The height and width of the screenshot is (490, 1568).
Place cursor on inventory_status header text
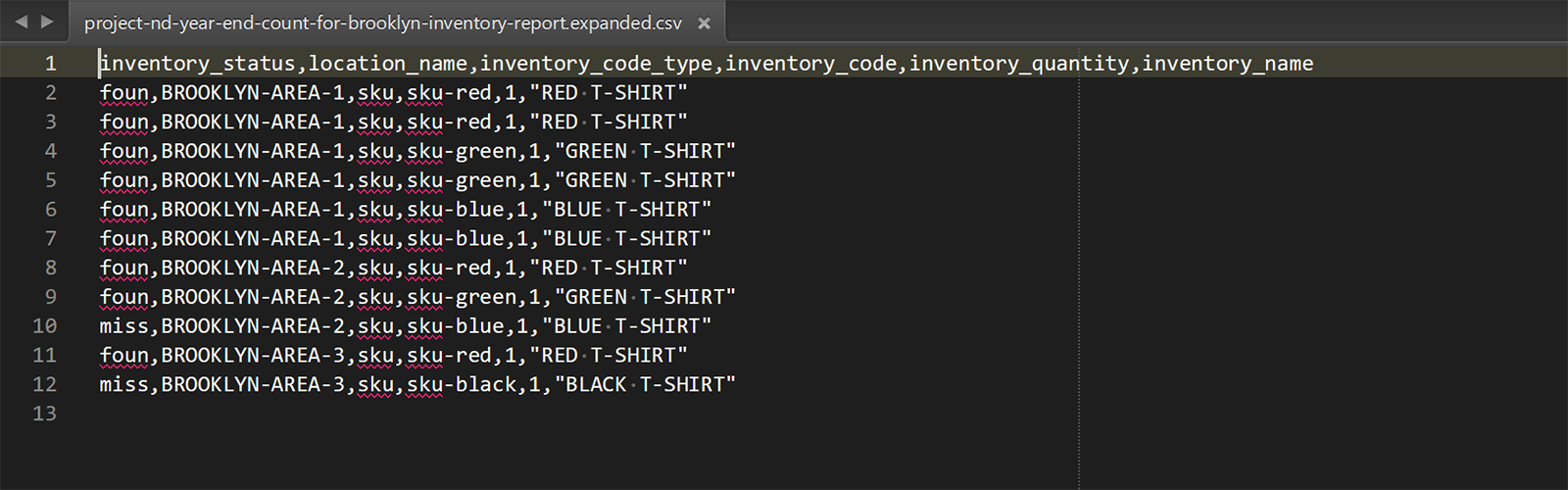(x=197, y=64)
